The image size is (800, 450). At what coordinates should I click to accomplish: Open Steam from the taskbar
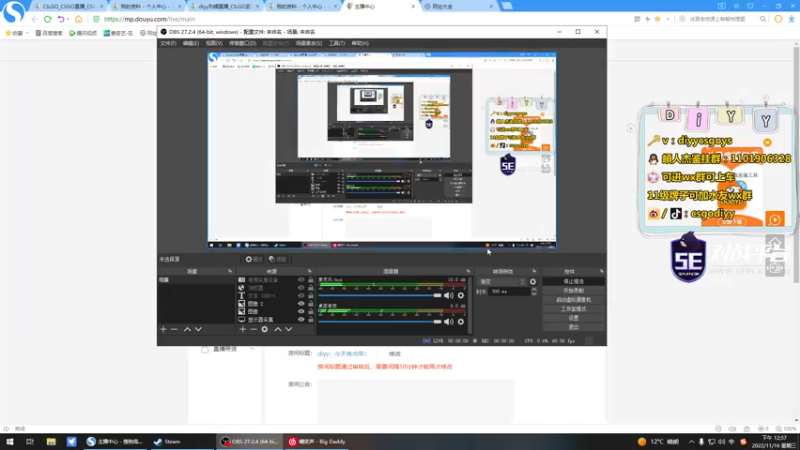tap(168, 441)
